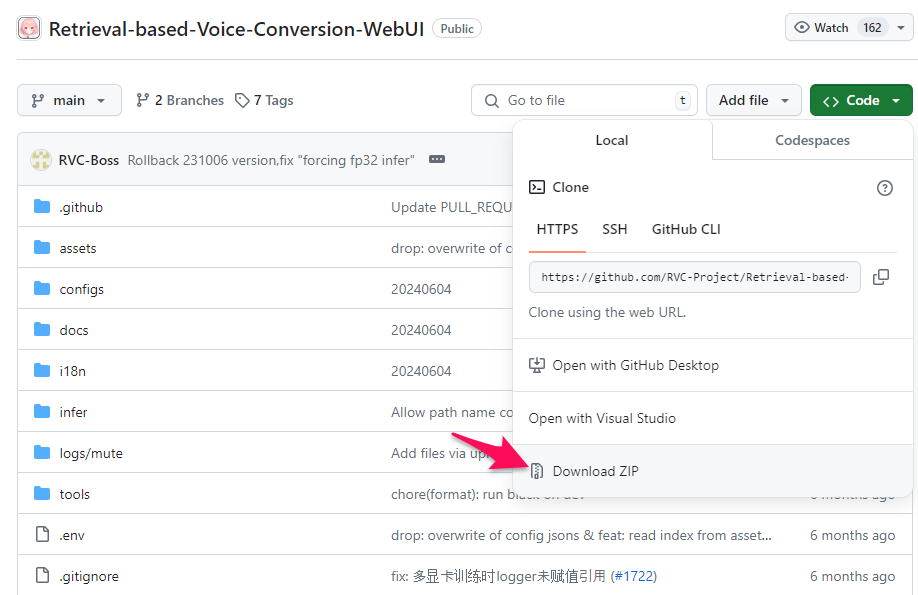Viewport: 918px width, 595px height.
Task: Click the zip file icon beside Download ZIP
Action: coord(537,471)
